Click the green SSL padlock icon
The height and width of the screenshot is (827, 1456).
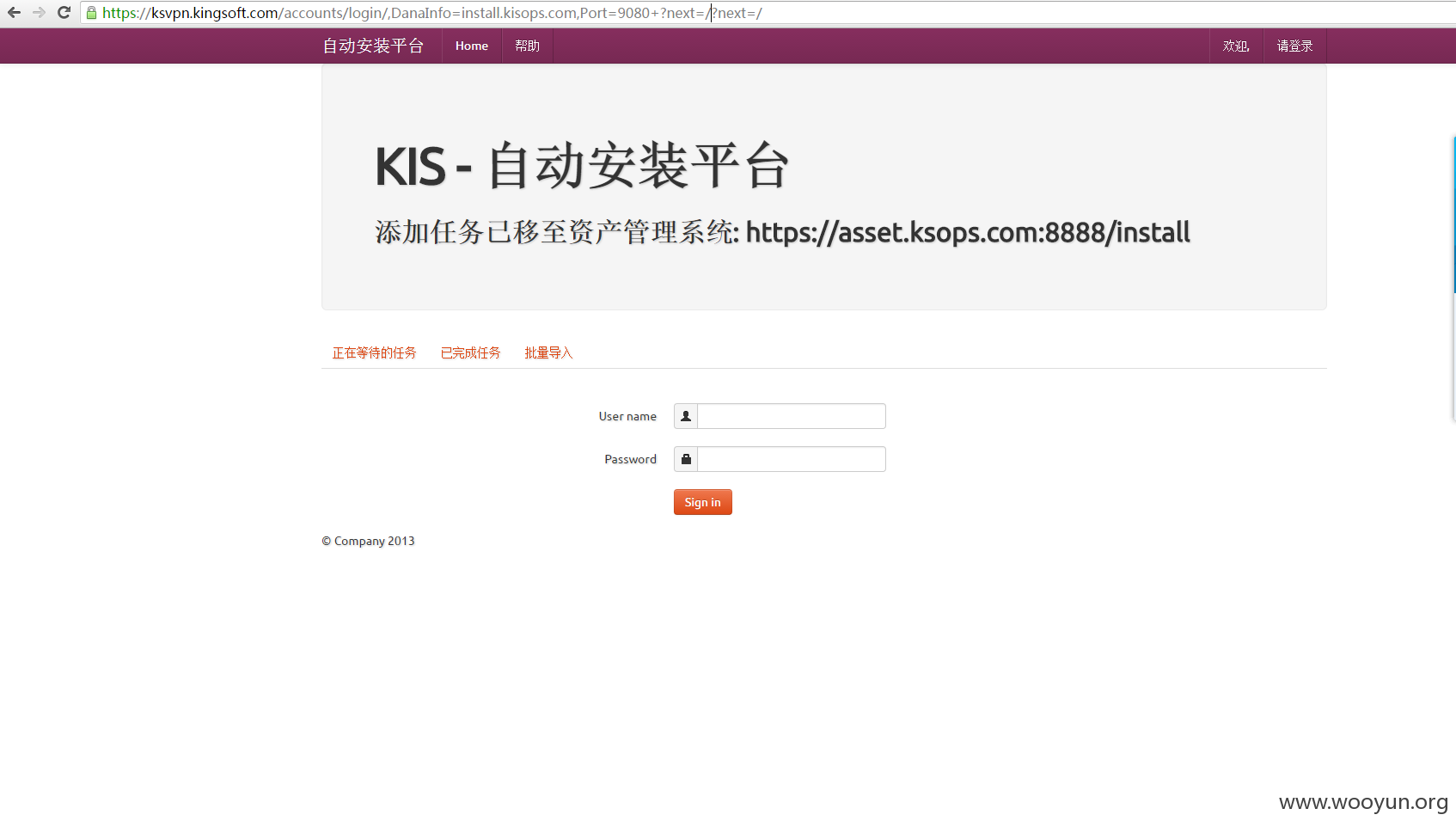(91, 13)
